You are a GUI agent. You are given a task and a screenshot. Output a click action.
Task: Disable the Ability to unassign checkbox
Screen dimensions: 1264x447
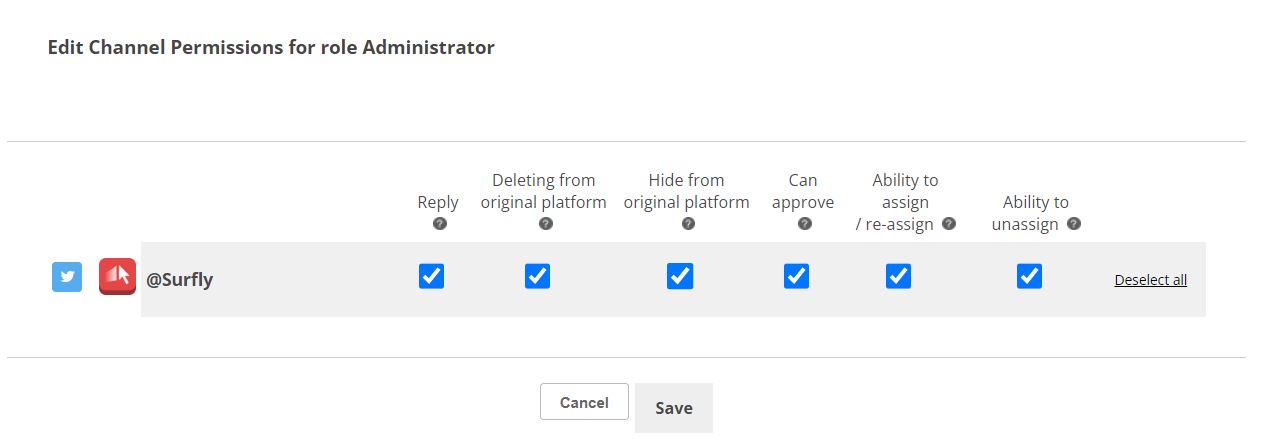1029,276
